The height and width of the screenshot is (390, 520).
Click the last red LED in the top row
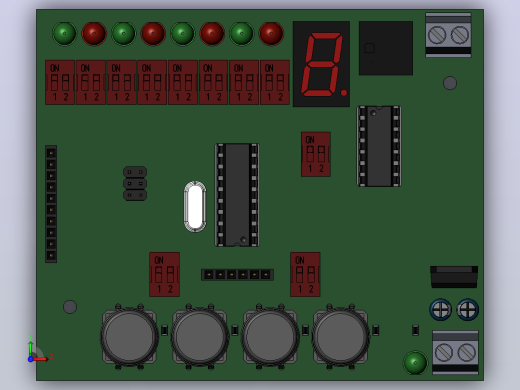click(271, 33)
